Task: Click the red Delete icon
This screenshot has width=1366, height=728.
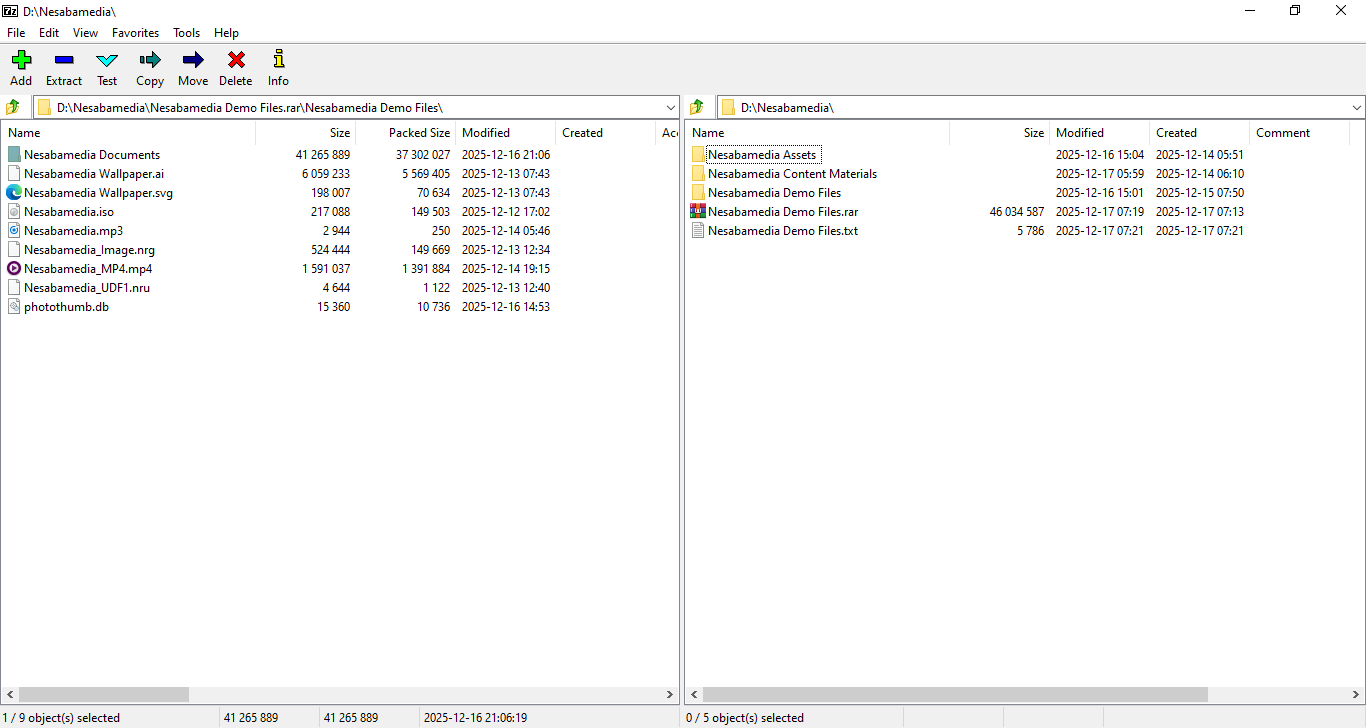Action: (x=236, y=61)
